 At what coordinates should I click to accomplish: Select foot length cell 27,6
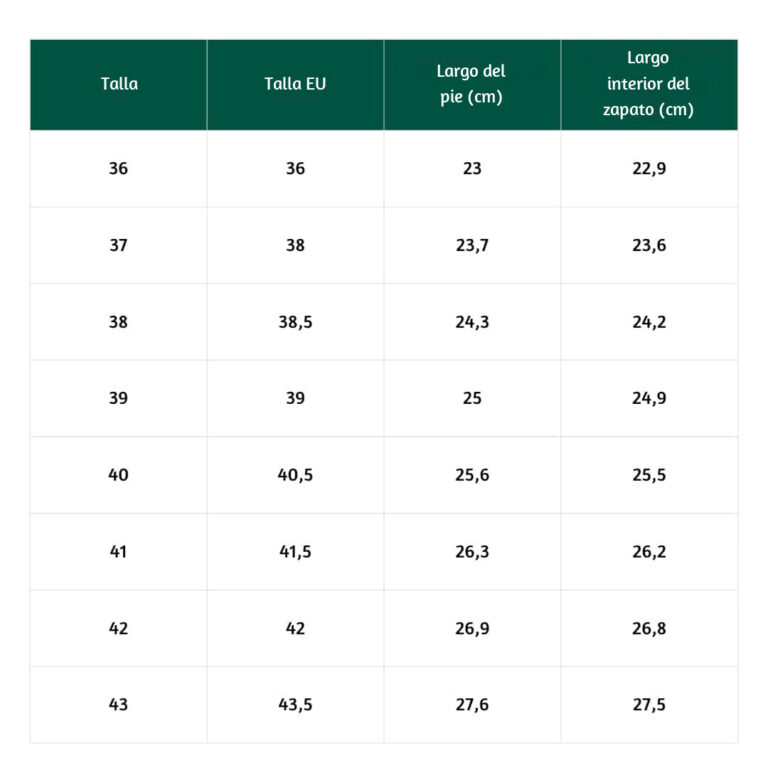472,705
